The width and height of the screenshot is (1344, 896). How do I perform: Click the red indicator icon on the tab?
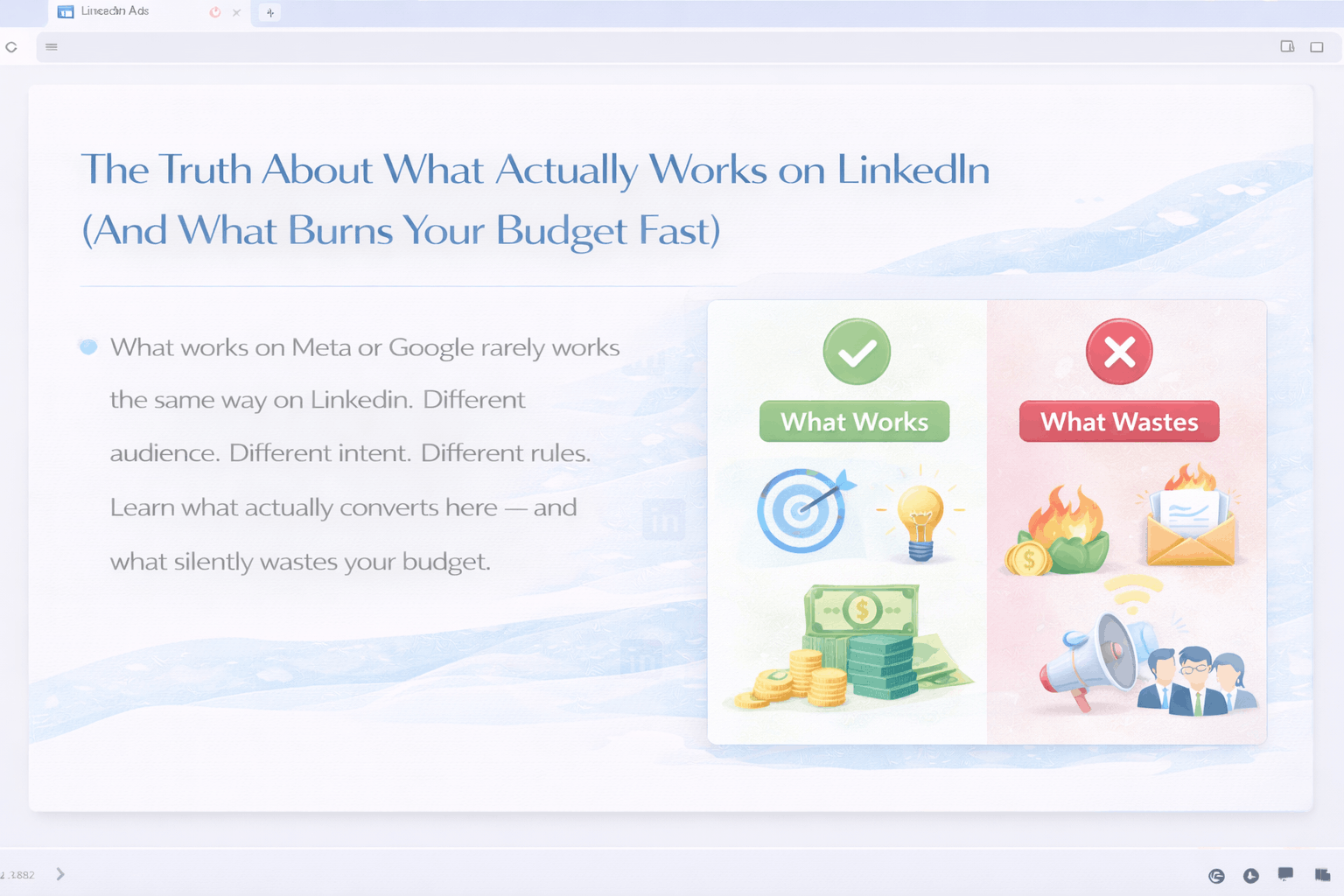point(215,12)
